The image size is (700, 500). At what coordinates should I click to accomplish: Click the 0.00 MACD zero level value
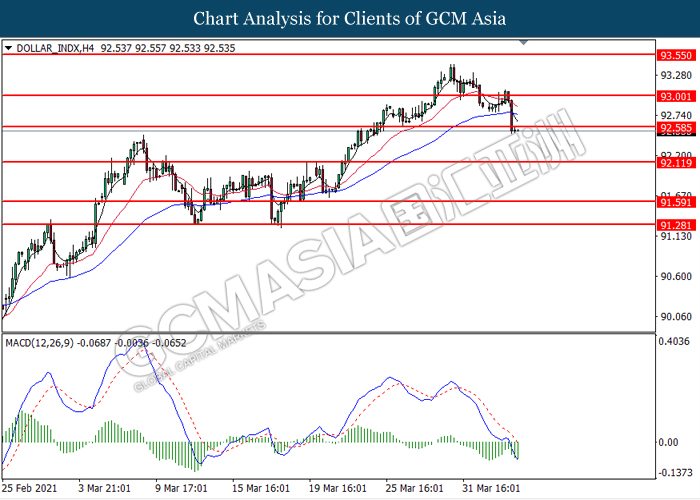[668, 442]
